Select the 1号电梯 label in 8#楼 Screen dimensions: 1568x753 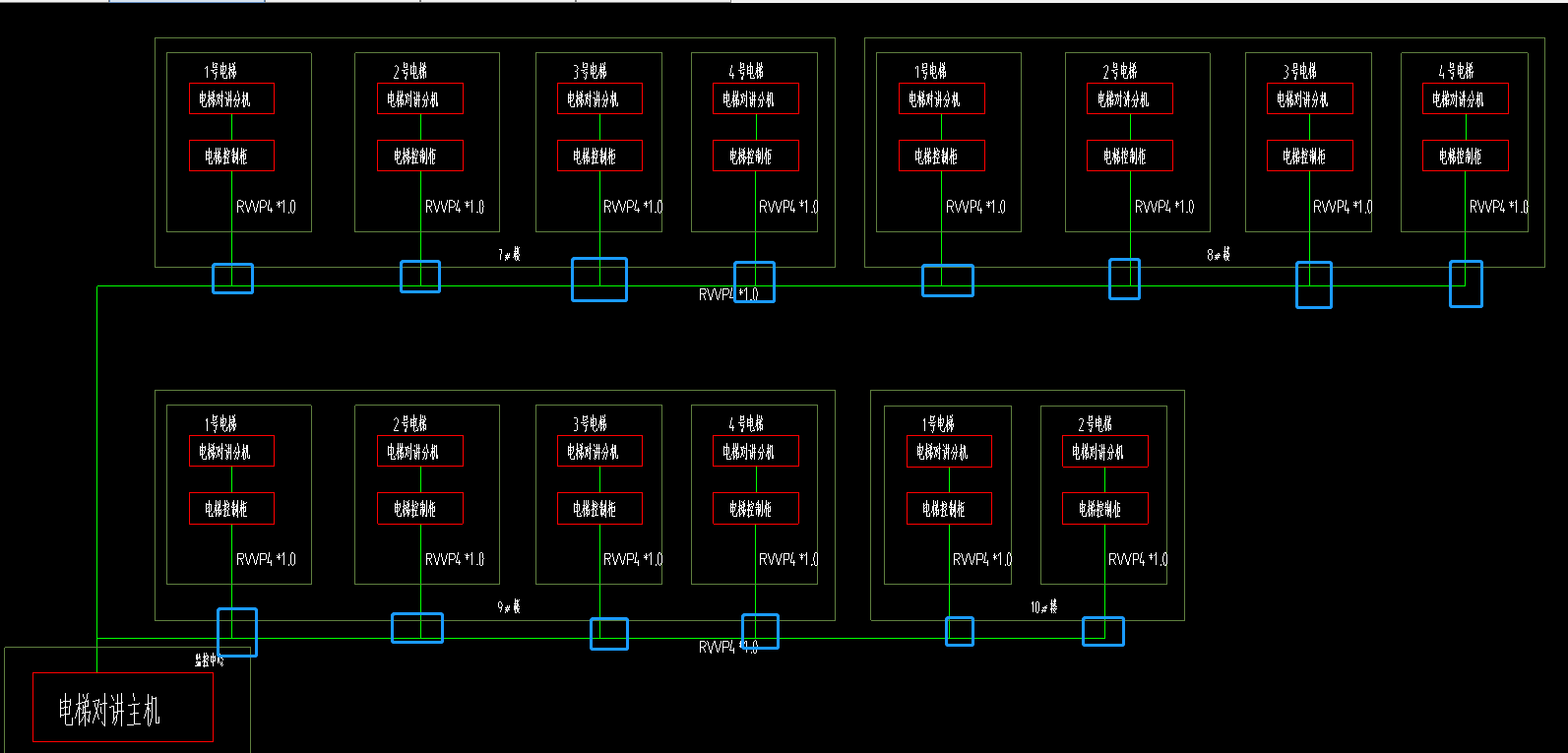point(930,71)
